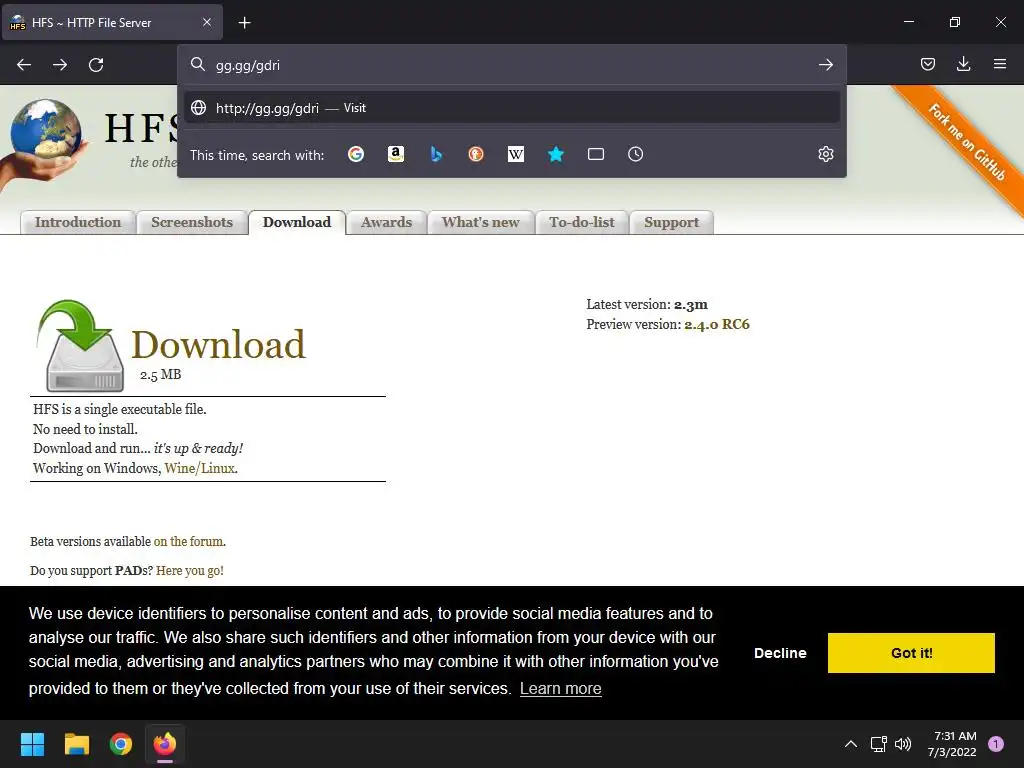Click the Firefox taskbar icon
The height and width of the screenshot is (768, 1024).
pyautogui.click(x=165, y=744)
